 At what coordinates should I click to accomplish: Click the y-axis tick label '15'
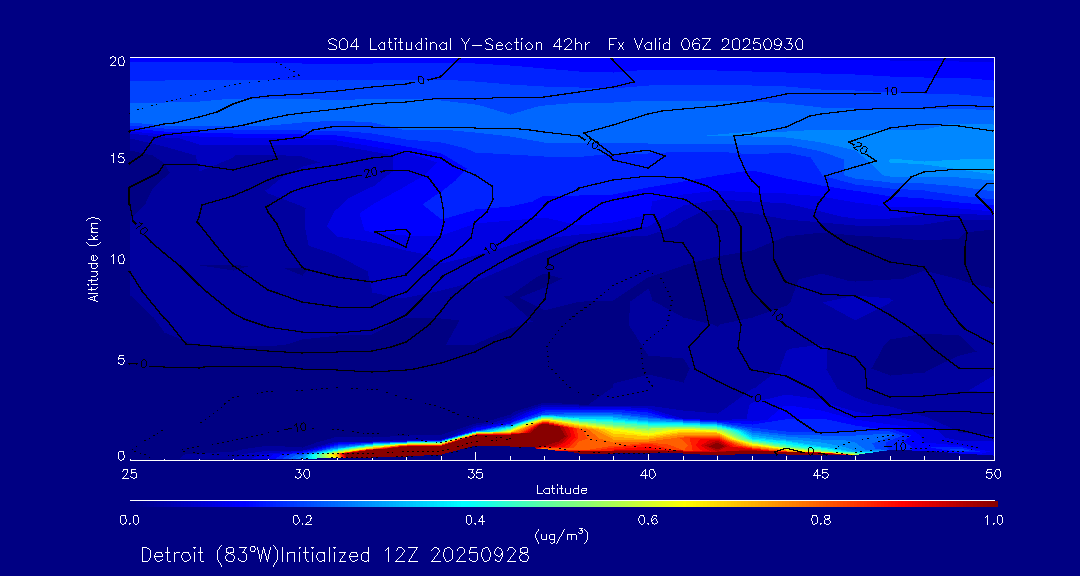click(116, 159)
